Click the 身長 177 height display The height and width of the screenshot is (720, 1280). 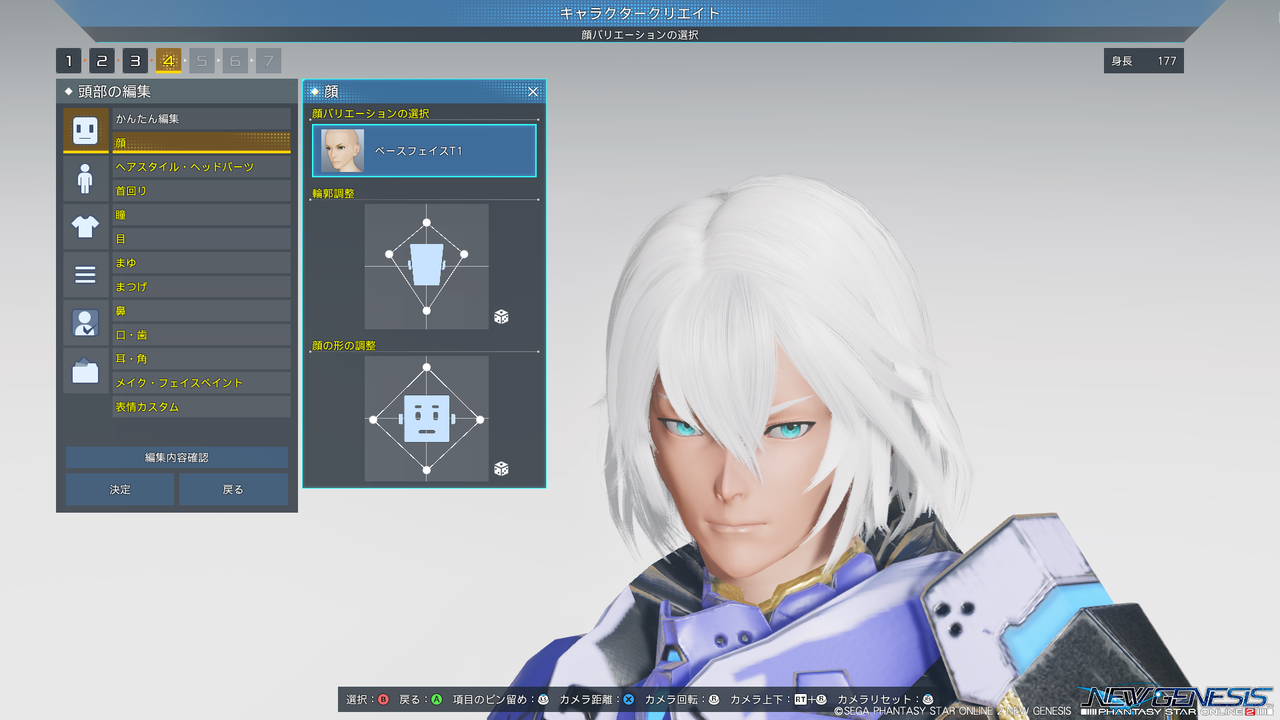1144,61
